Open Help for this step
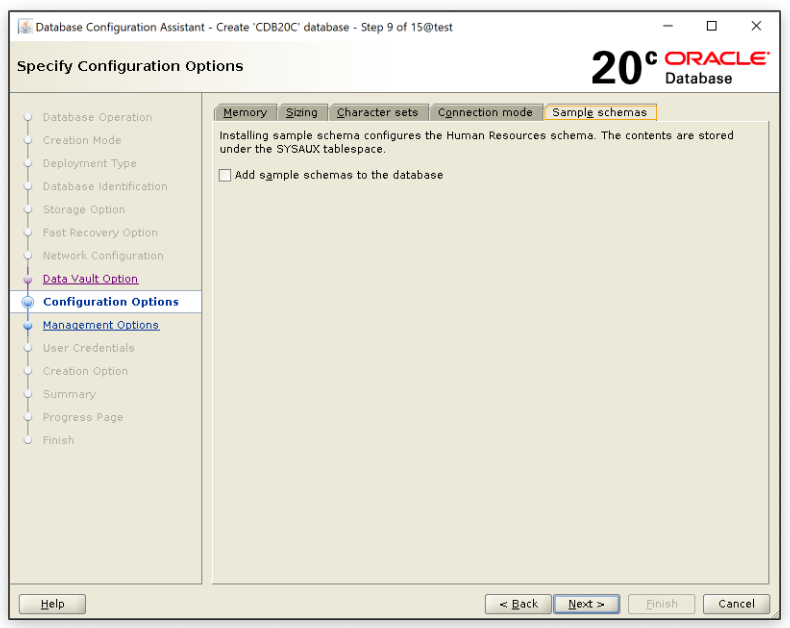The image size is (790, 628). click(52, 604)
